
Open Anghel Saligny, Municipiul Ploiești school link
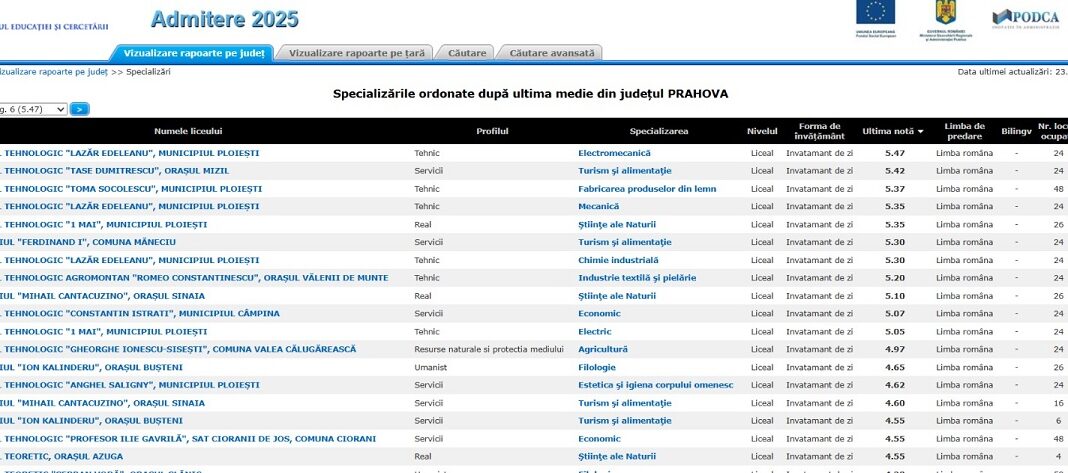click(x=129, y=385)
